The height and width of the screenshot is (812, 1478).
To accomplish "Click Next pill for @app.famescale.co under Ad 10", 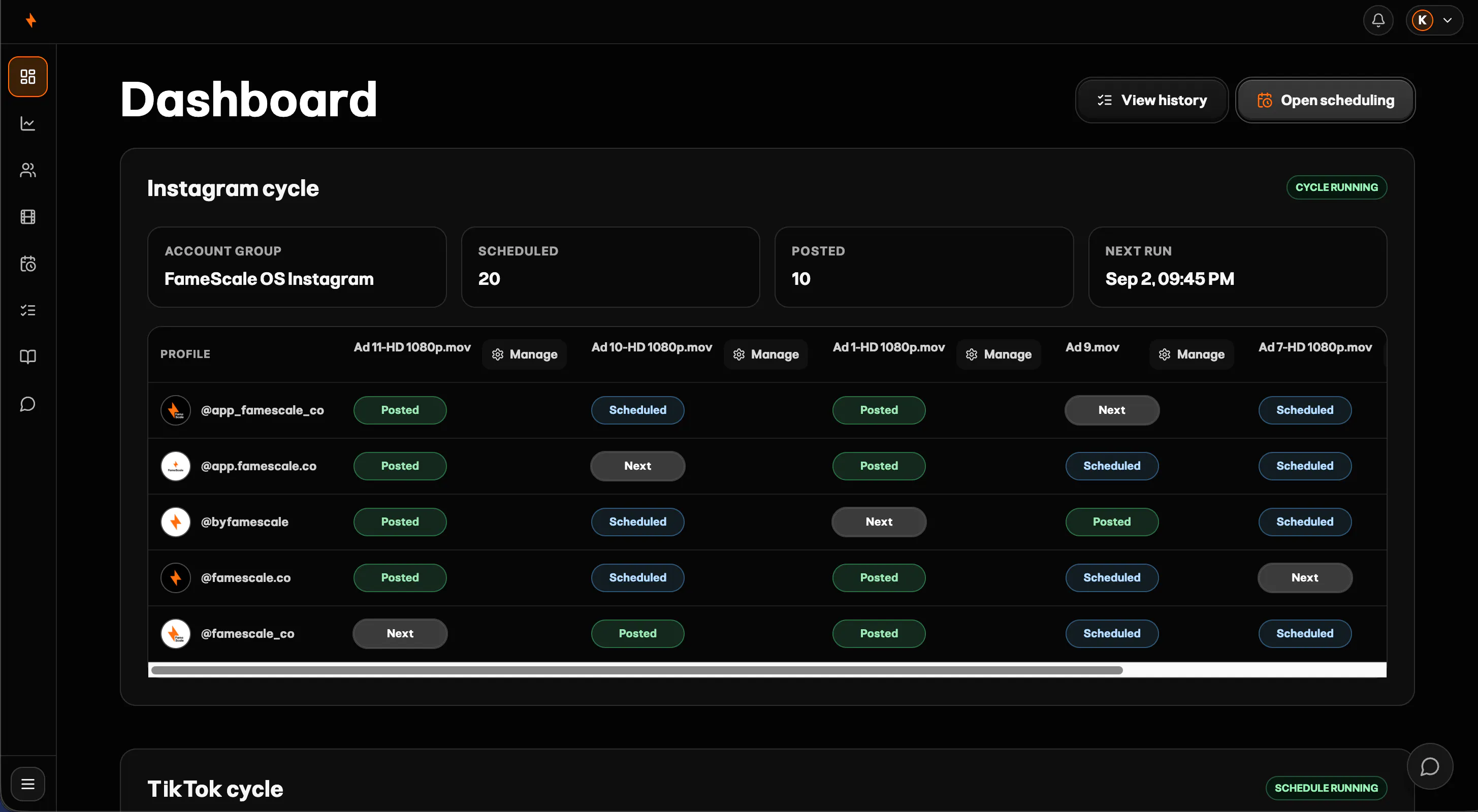I will (637, 466).
